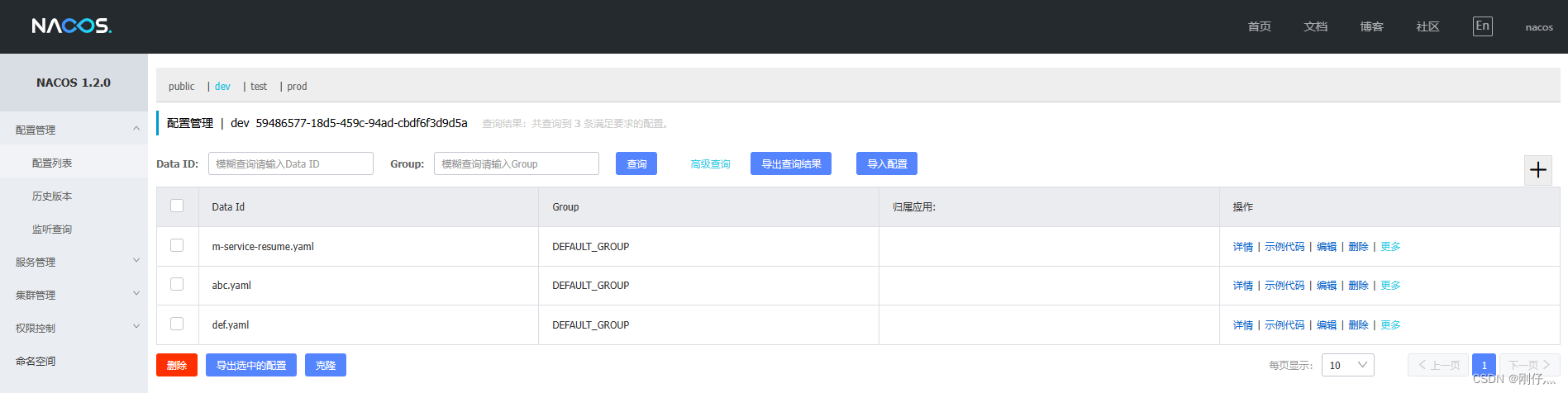The image size is (1568, 393).
Task: Click 删除 link for m-service-resume.yaml
Action: 1358,247
